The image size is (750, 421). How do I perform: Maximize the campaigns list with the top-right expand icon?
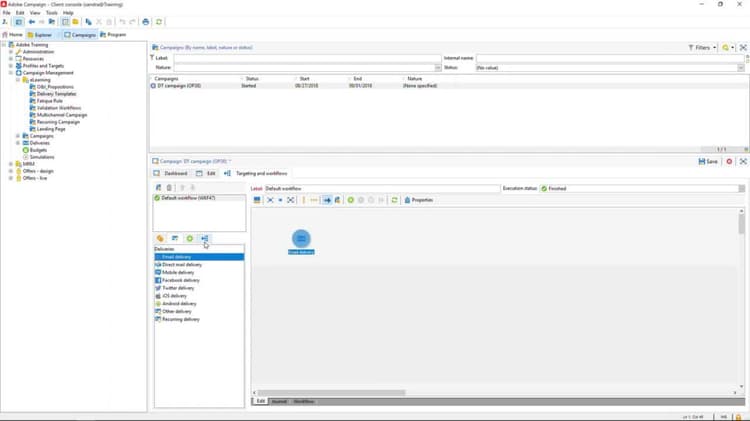click(x=743, y=48)
